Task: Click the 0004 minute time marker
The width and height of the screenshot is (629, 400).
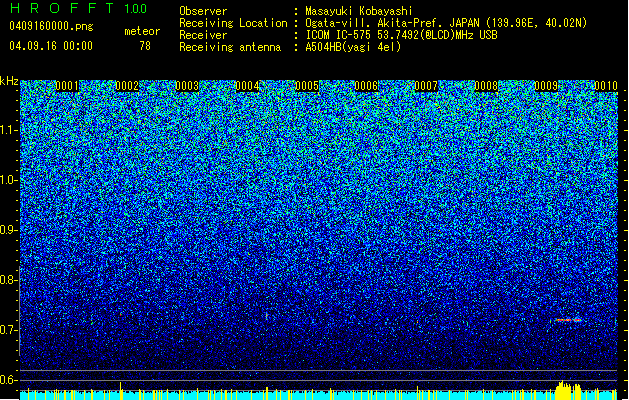Action: (247, 86)
